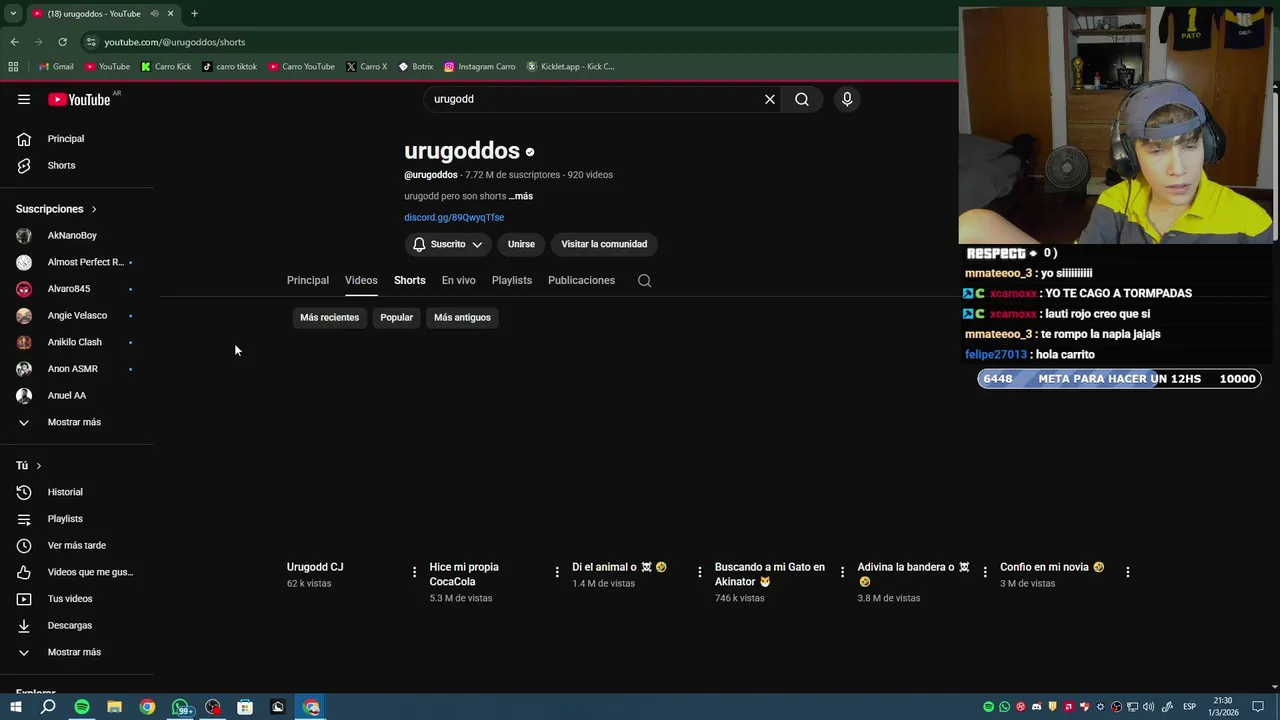The image size is (1280, 720).
Task: Open the Tú section chevron
Action: [38, 466]
